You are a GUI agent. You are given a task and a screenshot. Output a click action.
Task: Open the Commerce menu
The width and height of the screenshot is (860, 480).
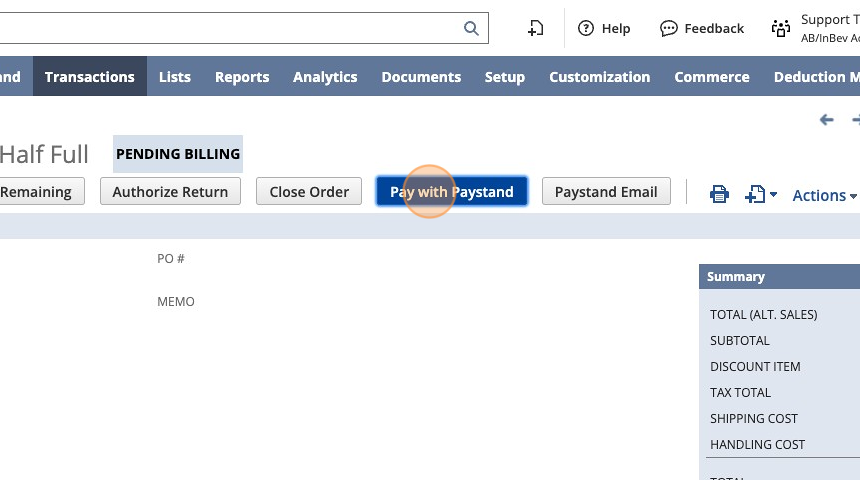pos(711,76)
